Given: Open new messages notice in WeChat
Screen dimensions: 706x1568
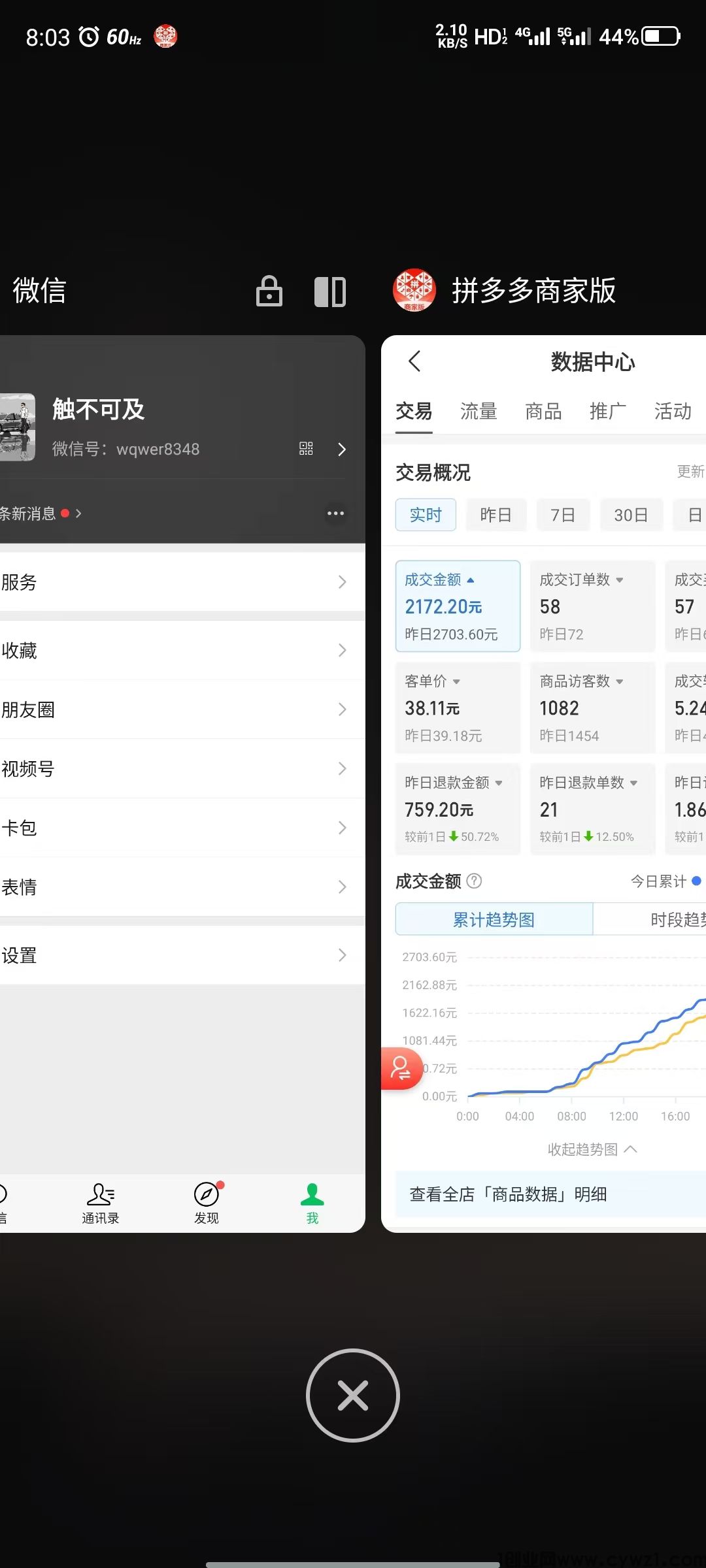Looking at the screenshot, I should 41,514.
